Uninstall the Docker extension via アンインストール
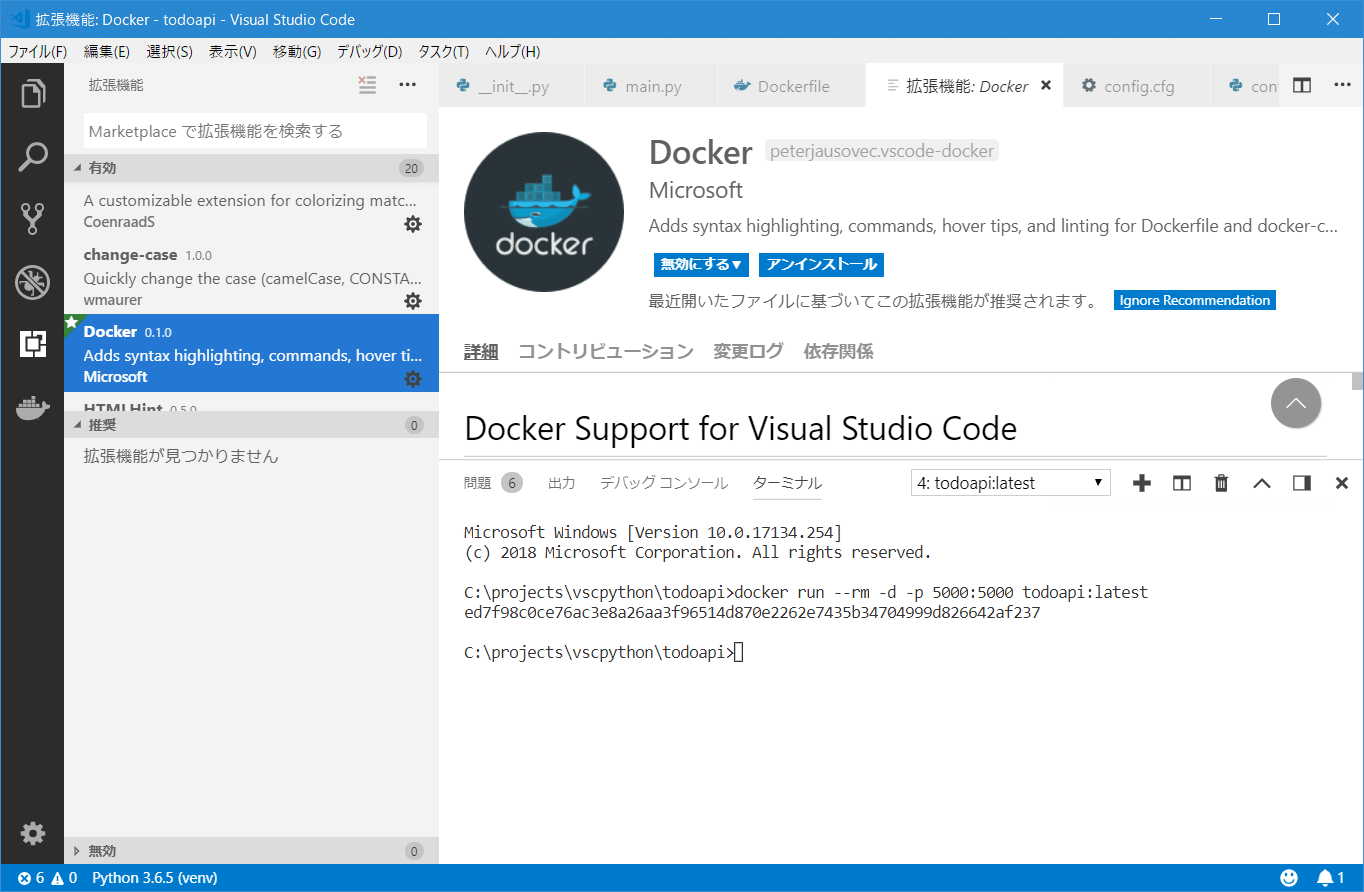 (820, 264)
